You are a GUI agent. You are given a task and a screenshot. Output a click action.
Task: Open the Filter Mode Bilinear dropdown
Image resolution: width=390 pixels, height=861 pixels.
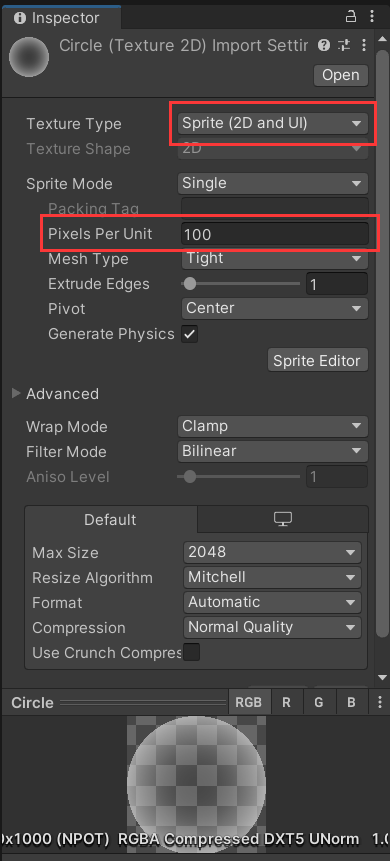(272, 451)
